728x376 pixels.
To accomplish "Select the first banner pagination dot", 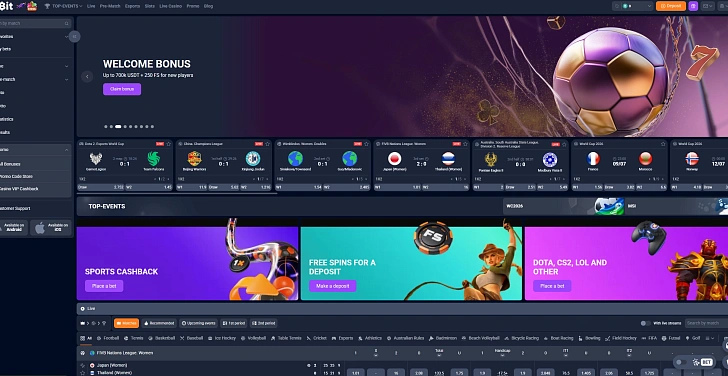I will click(106, 126).
